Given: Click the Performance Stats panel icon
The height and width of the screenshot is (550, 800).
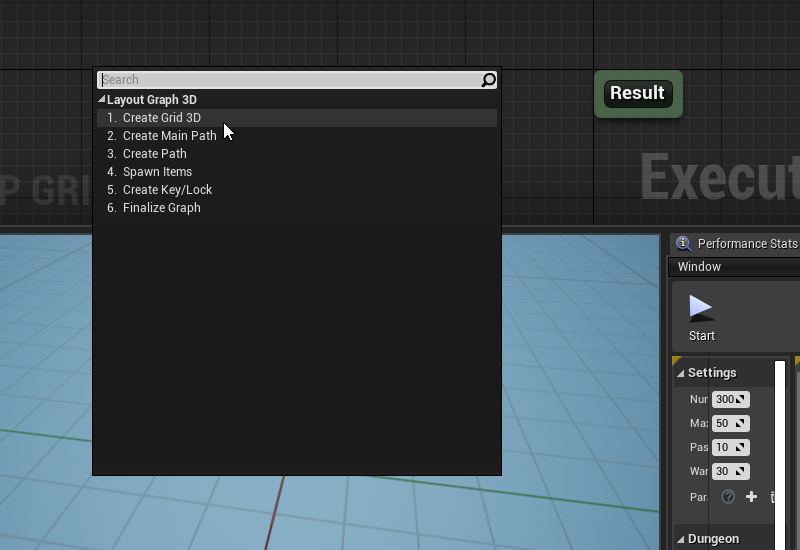Looking at the screenshot, I should coord(684,243).
